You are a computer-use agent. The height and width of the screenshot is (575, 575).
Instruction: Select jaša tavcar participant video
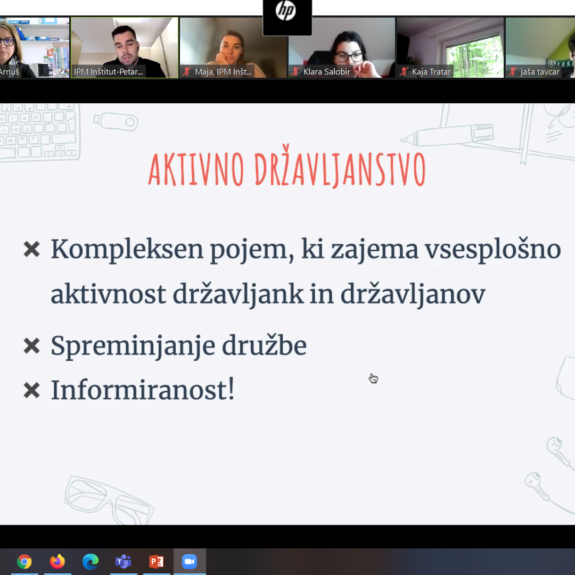(541, 48)
